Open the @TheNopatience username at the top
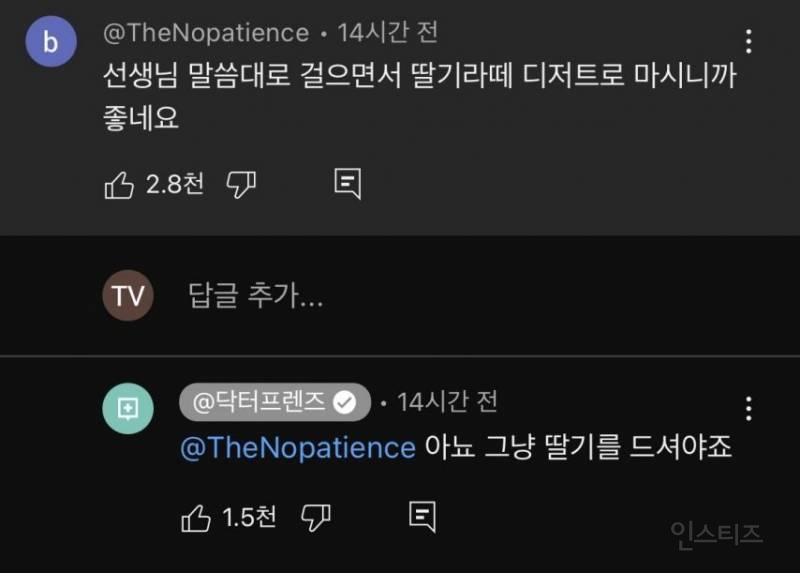 [x=206, y=33]
